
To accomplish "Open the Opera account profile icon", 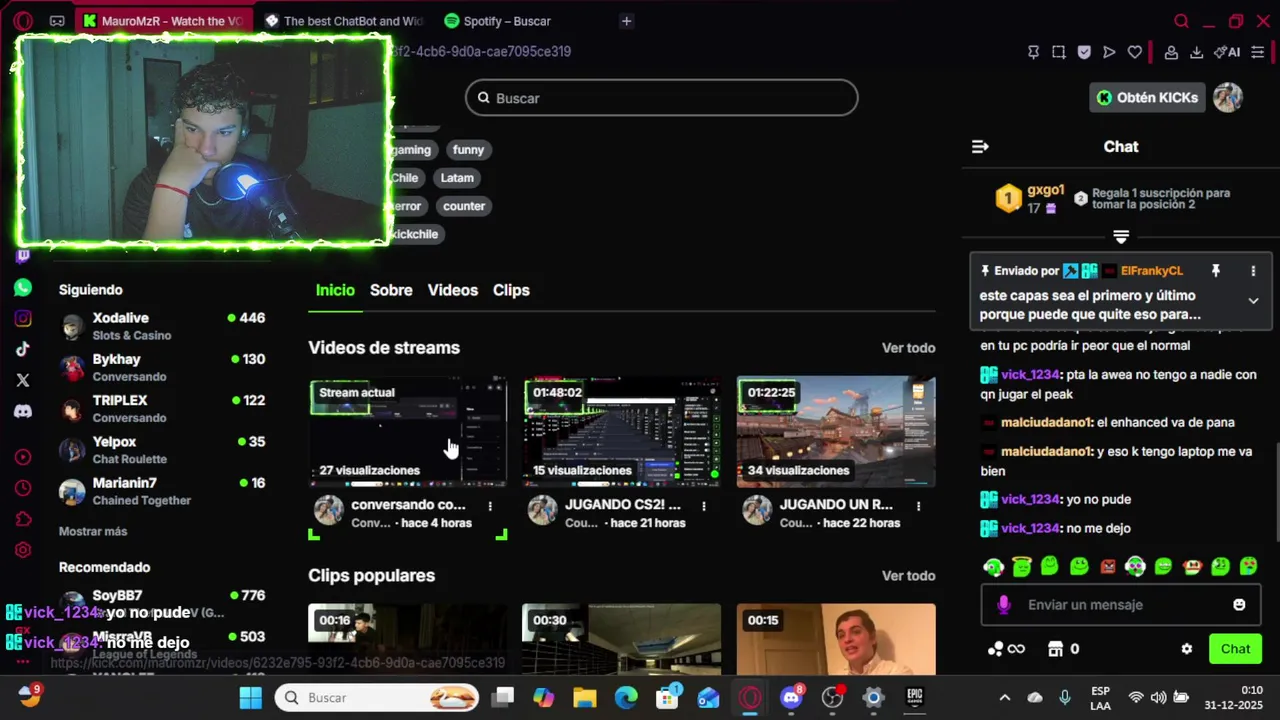I will tap(1171, 52).
